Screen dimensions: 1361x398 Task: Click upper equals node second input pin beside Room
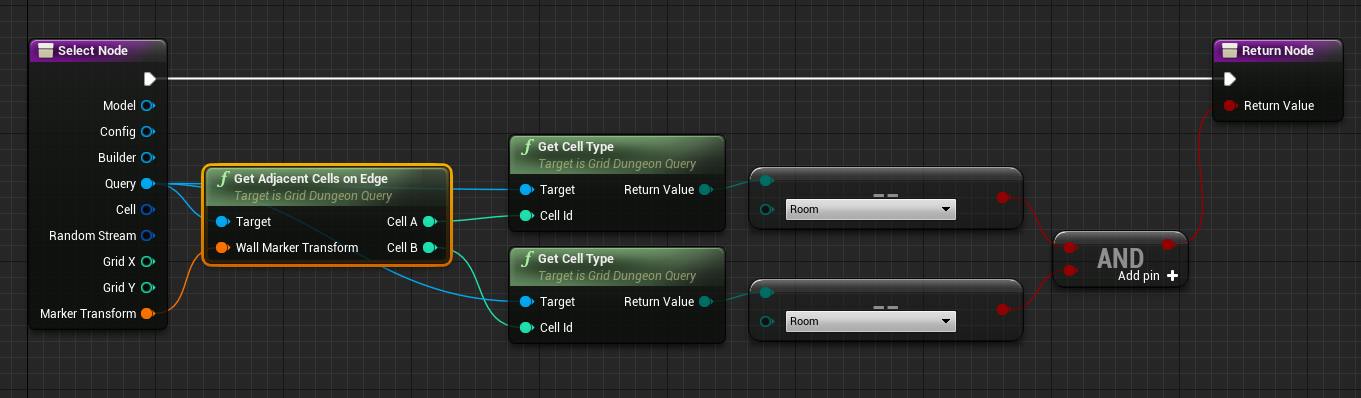click(766, 209)
